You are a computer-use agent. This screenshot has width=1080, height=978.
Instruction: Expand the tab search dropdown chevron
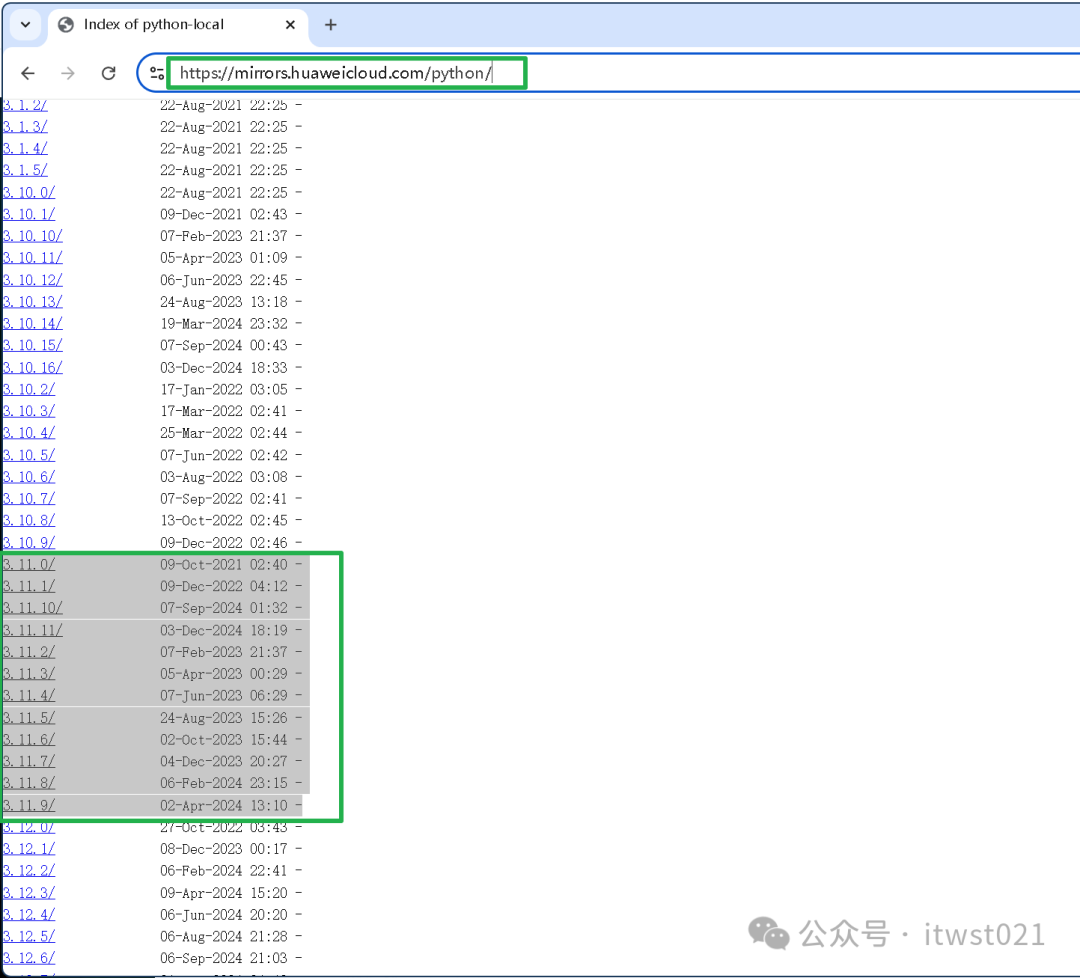tap(25, 25)
